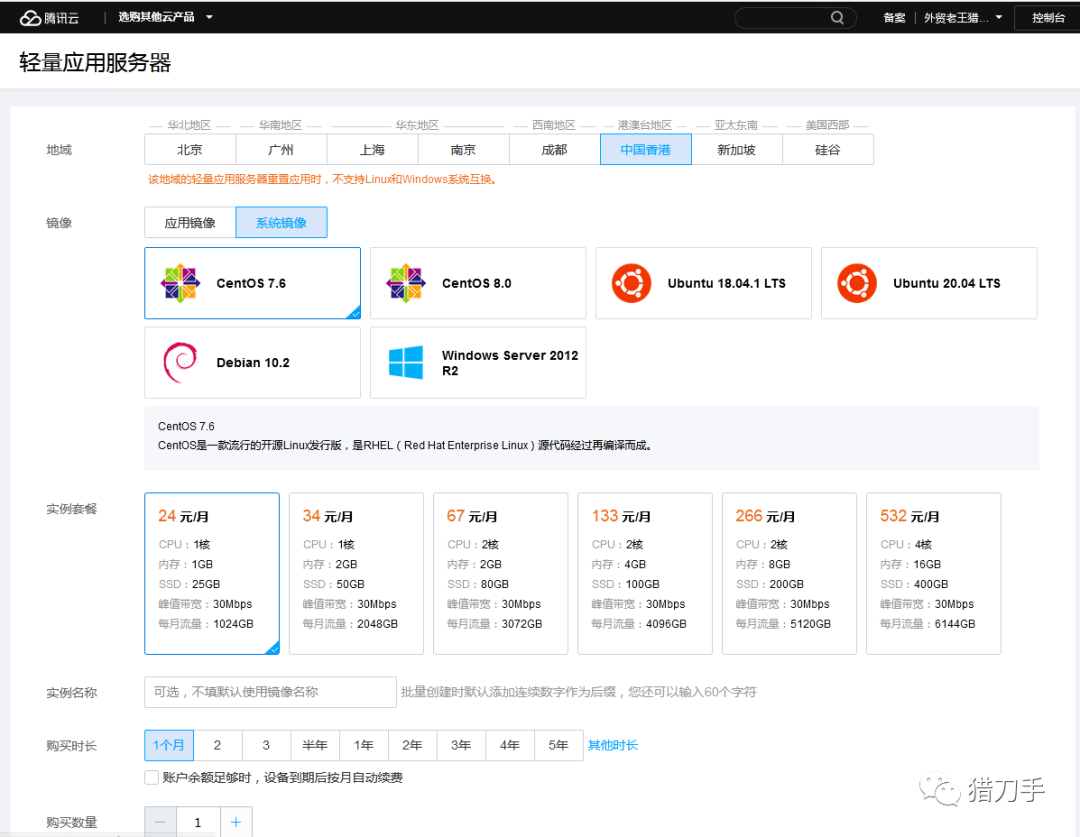Screen dimensions: 1080x837
Task: Switch to the 系统镜像 tab
Action: coord(281,222)
